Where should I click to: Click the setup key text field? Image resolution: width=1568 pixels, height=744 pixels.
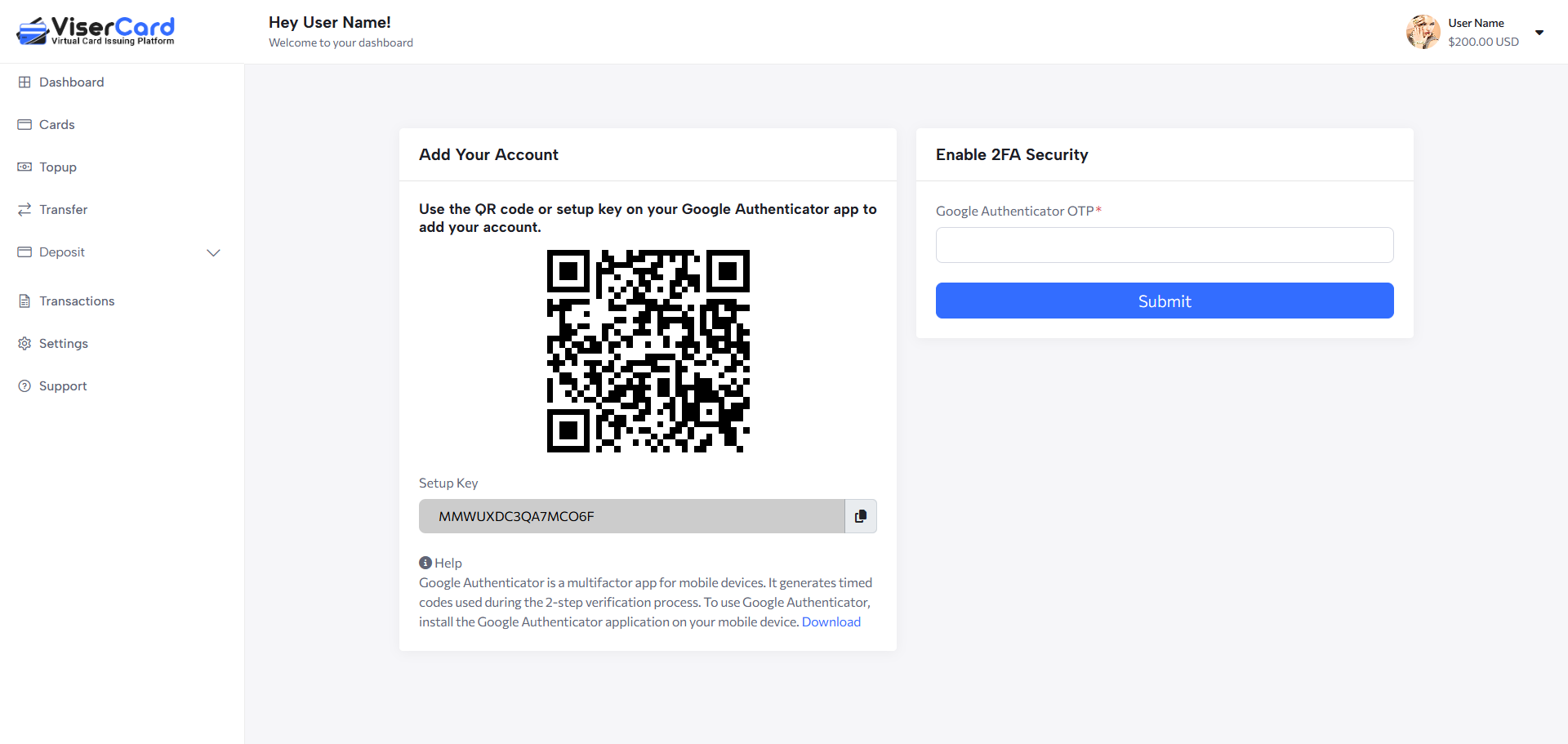point(631,516)
